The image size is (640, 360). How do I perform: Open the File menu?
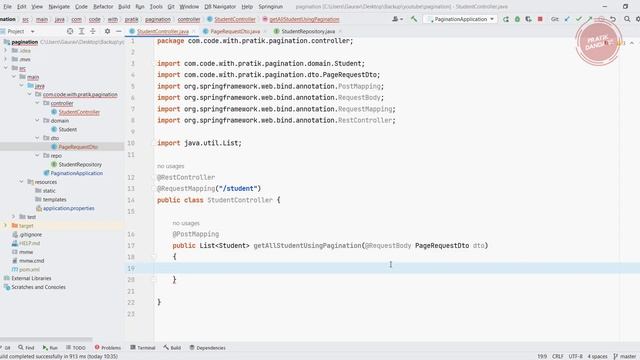click(x=7, y=7)
